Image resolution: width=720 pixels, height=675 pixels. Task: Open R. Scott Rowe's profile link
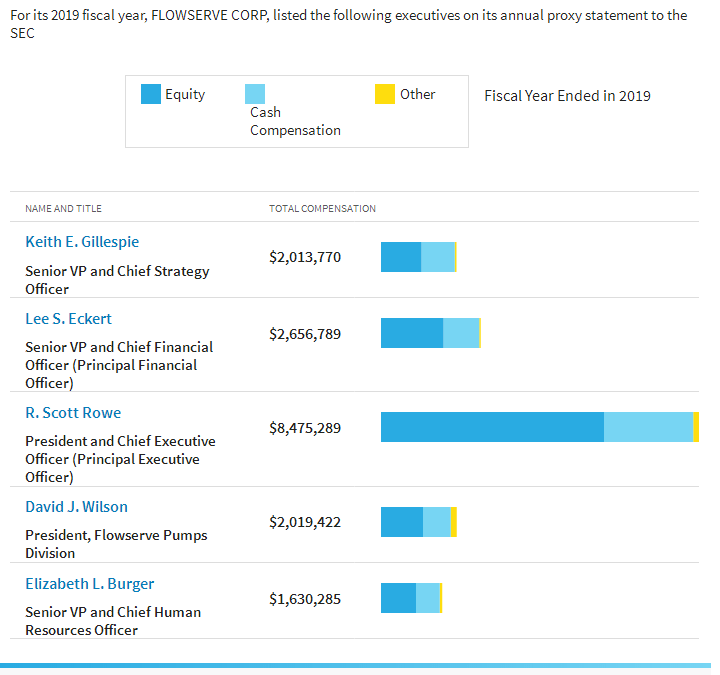coord(73,412)
